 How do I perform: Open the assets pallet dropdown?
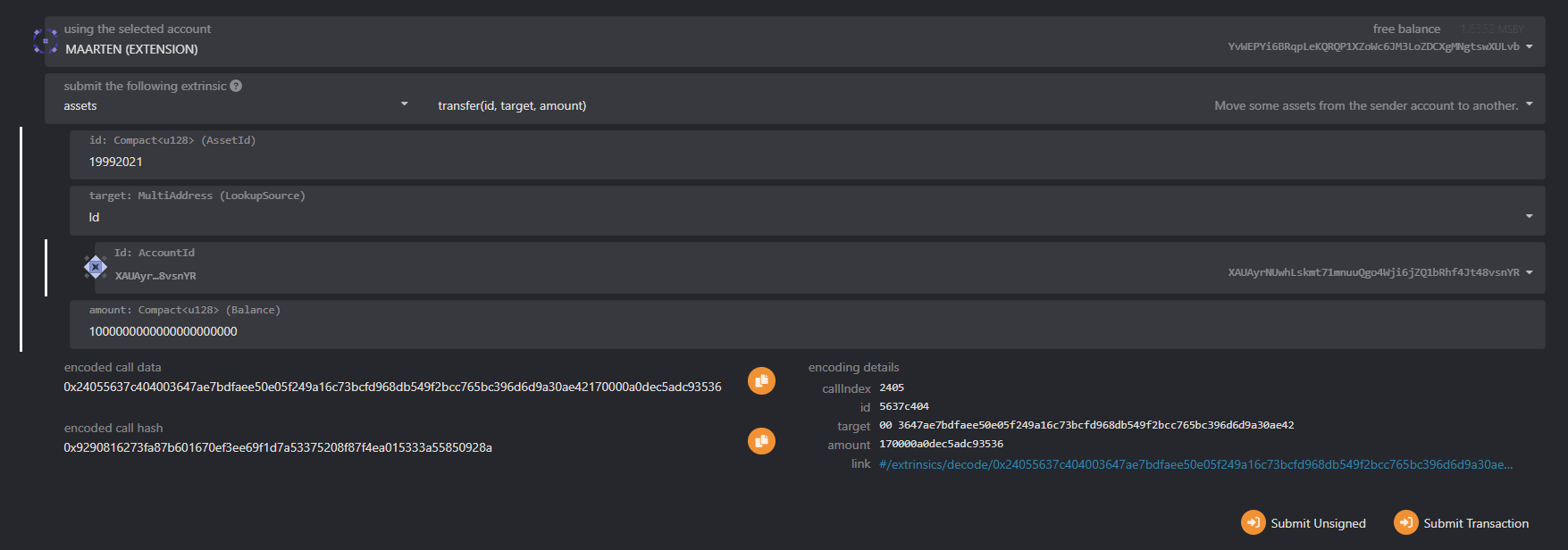point(404,104)
